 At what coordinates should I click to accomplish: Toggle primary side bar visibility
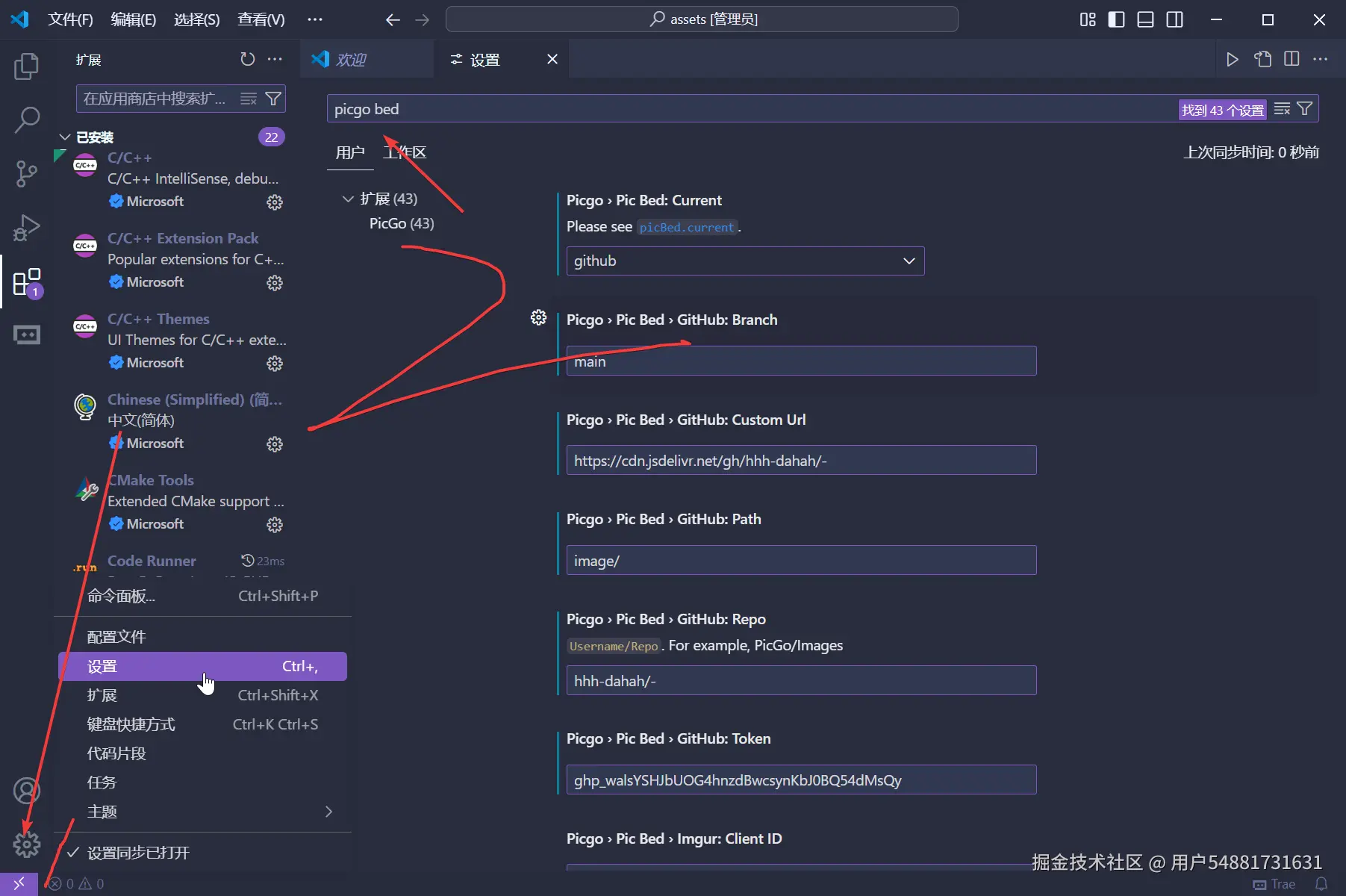[1116, 19]
